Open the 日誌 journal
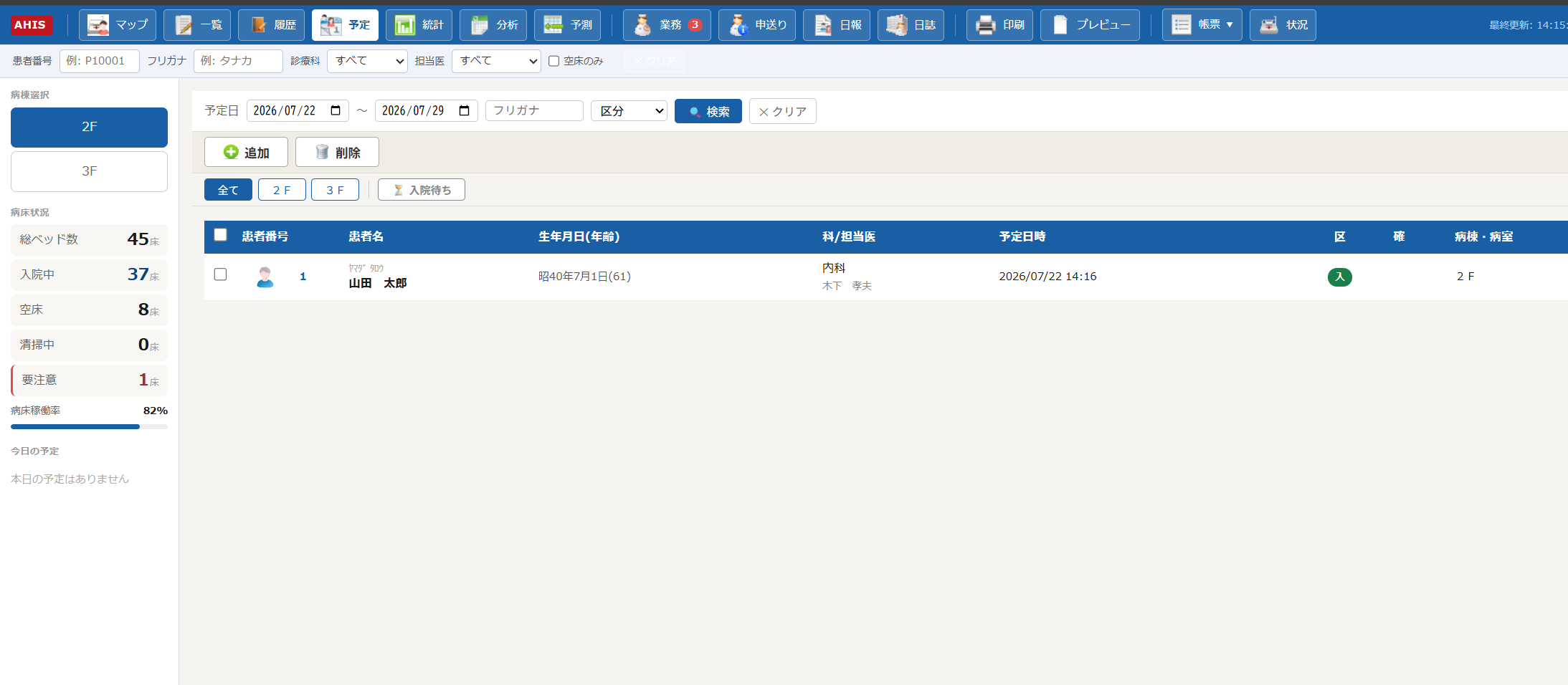This screenshot has height=685, width=1568. click(911, 25)
